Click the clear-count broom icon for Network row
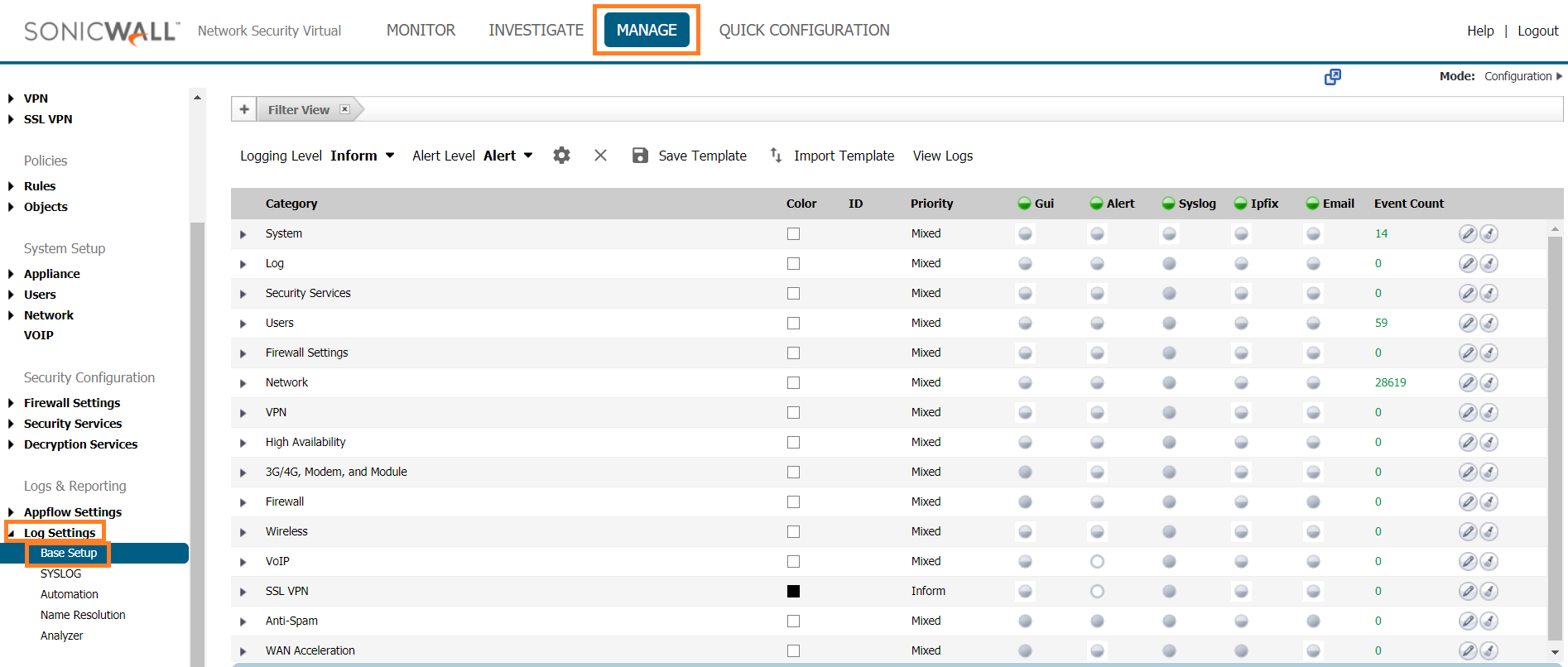 pos(1489,383)
